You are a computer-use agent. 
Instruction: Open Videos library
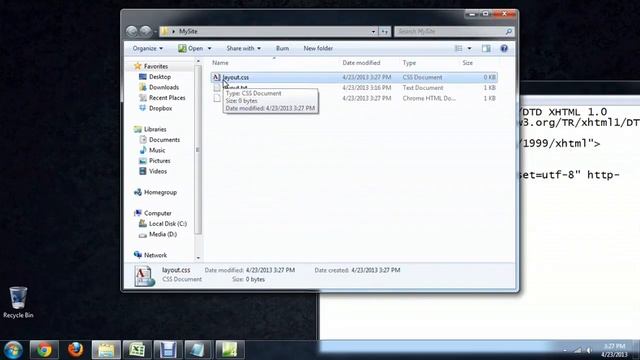coord(158,172)
